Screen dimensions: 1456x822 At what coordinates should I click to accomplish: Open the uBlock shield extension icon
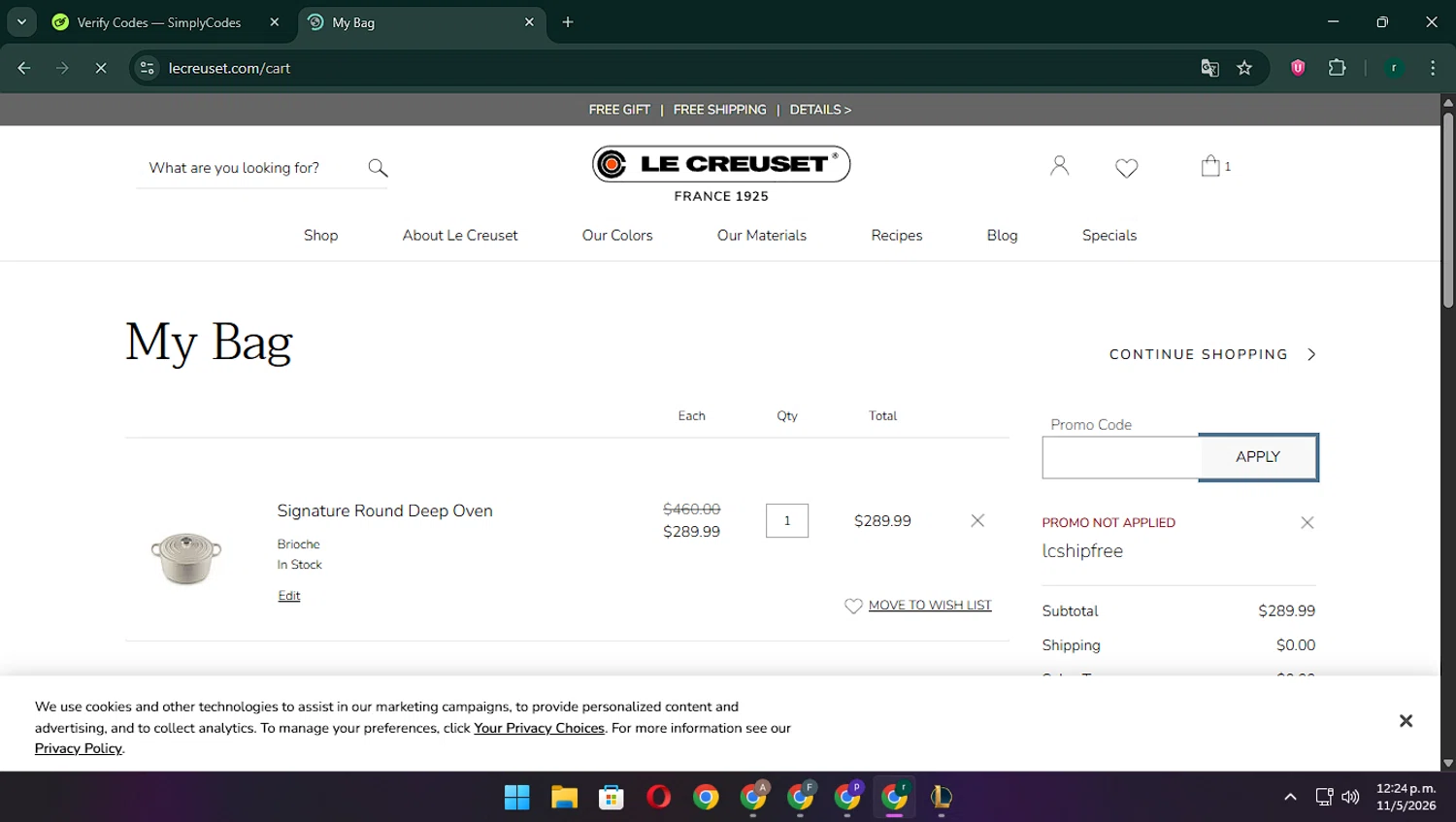(1298, 67)
